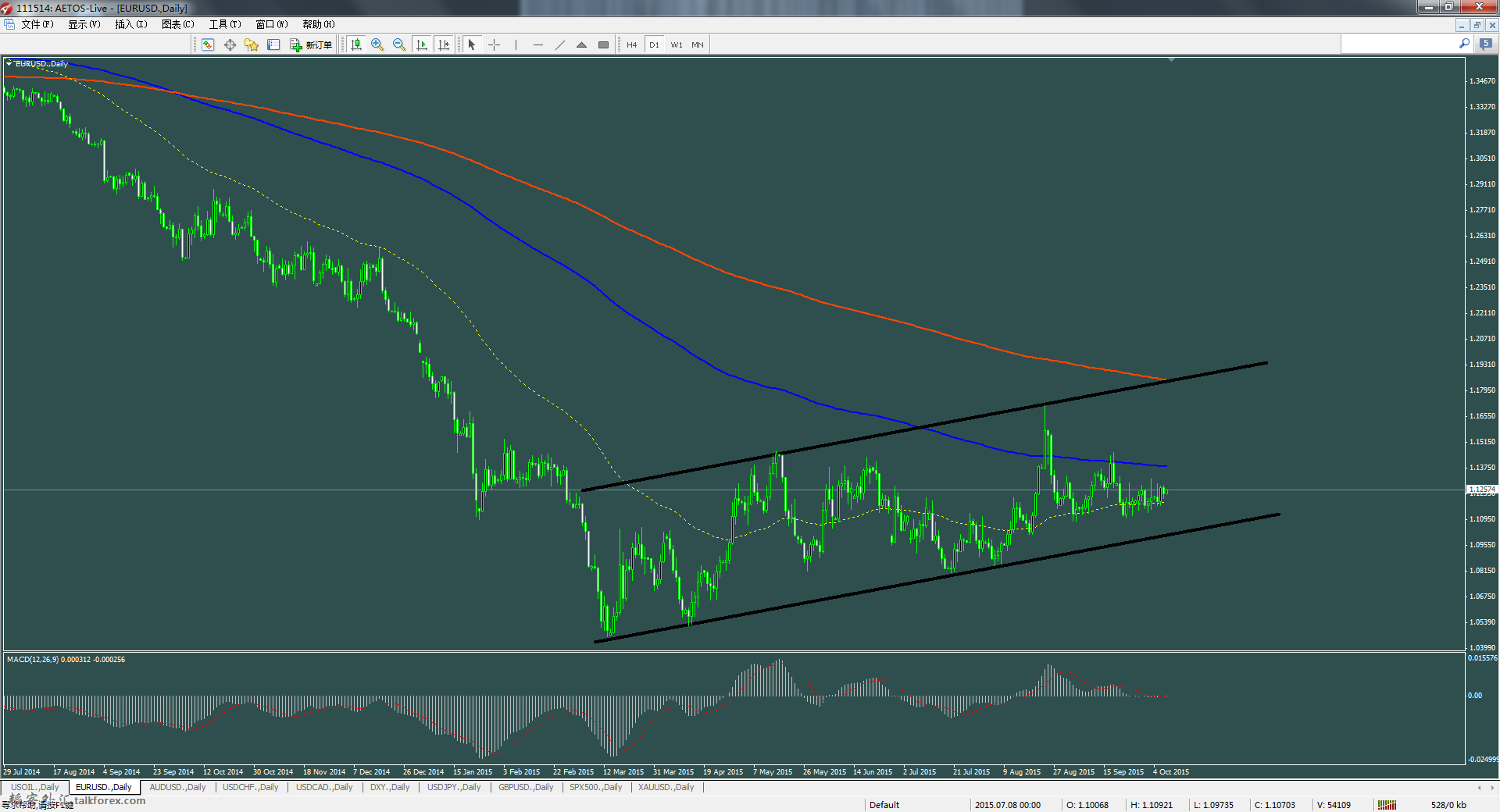1500x812 pixels.
Task: Open the 图表(C) menu
Action: (x=178, y=24)
